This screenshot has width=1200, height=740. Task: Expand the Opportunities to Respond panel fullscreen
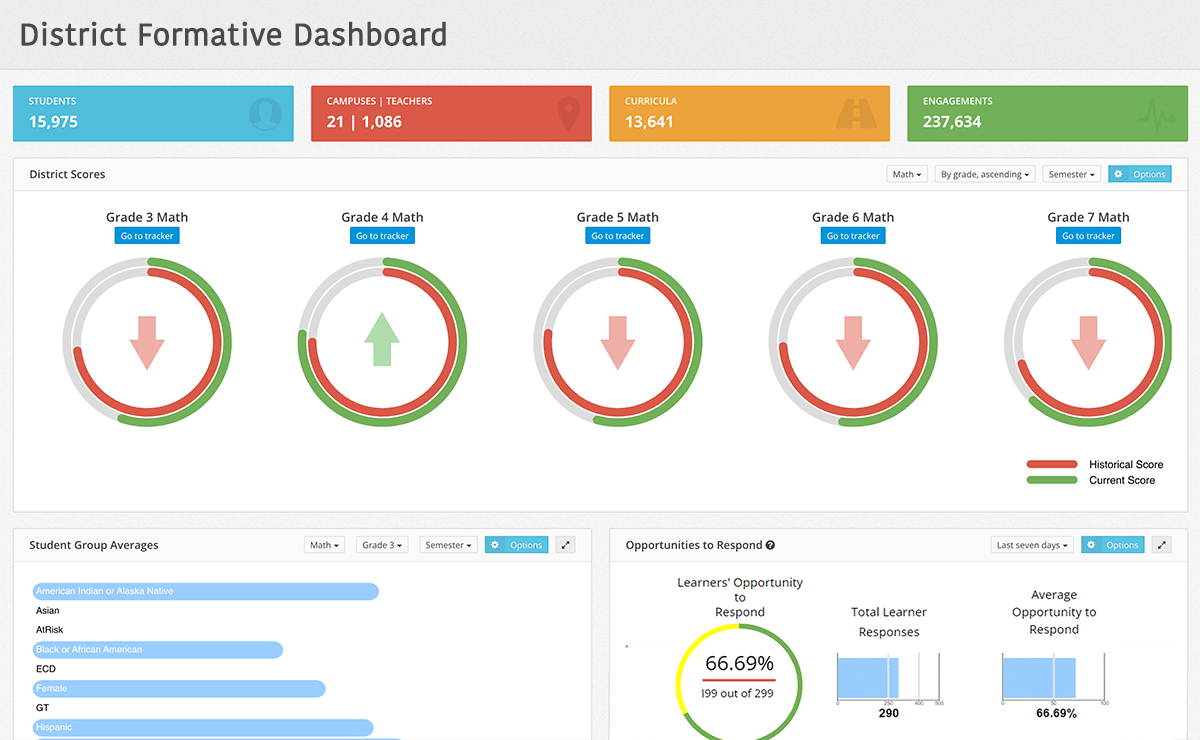1161,545
